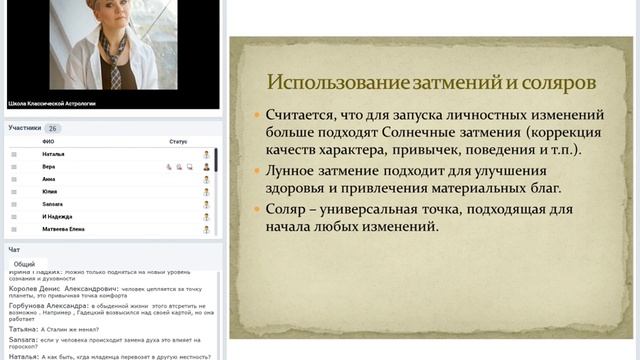Open the Общий chat tab
The width and height of the screenshot is (640, 360).
(x=24, y=264)
